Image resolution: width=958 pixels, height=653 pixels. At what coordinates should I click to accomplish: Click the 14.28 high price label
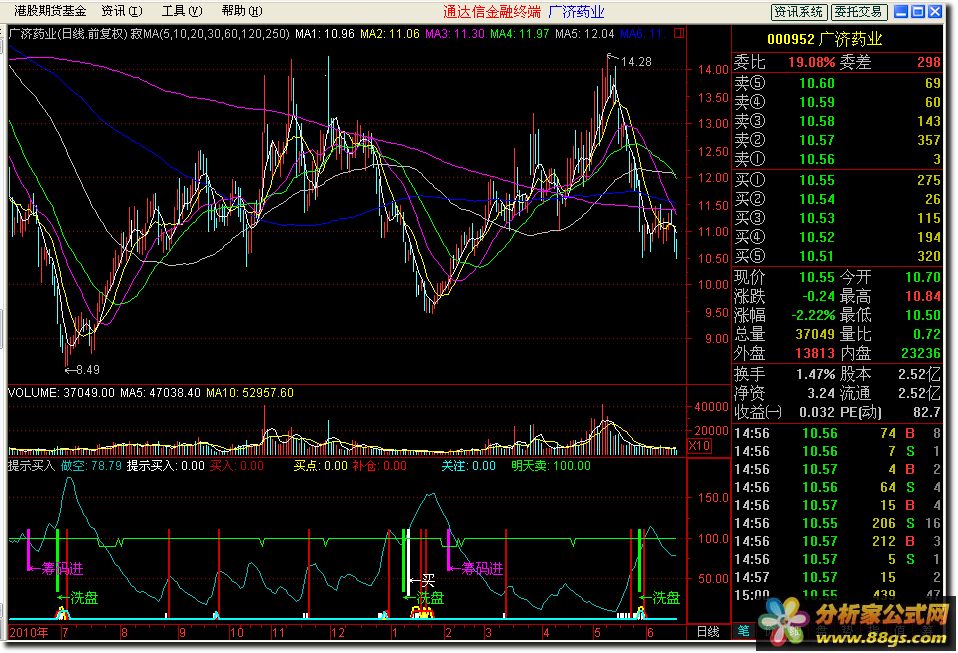[x=636, y=62]
